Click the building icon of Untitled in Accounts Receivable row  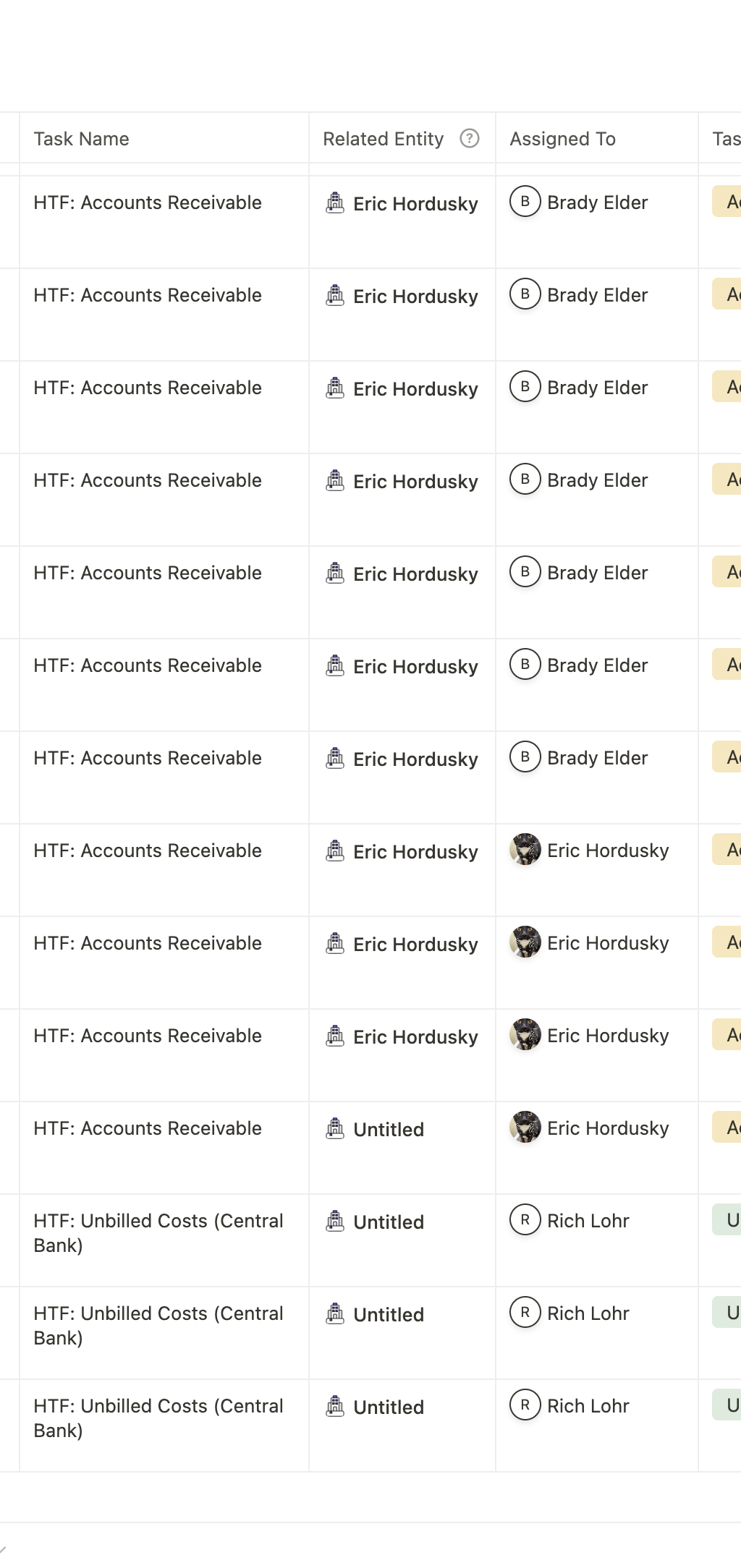[x=335, y=1128]
